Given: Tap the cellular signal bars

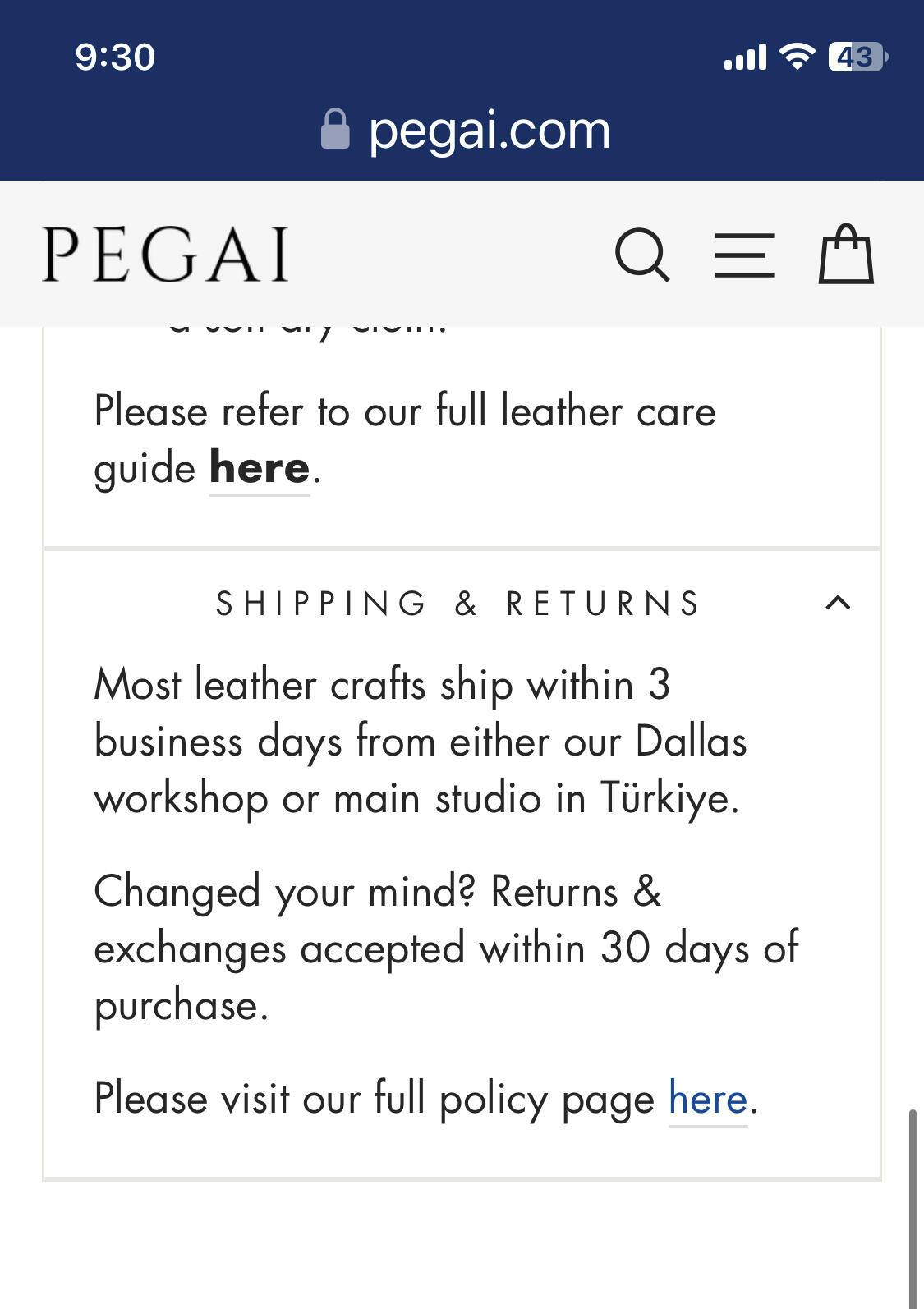Looking at the screenshot, I should coord(745,57).
